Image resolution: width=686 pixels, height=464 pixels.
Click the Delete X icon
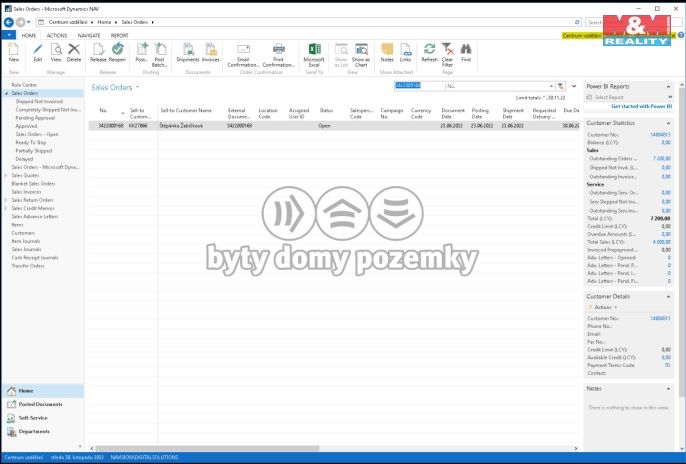click(x=74, y=49)
